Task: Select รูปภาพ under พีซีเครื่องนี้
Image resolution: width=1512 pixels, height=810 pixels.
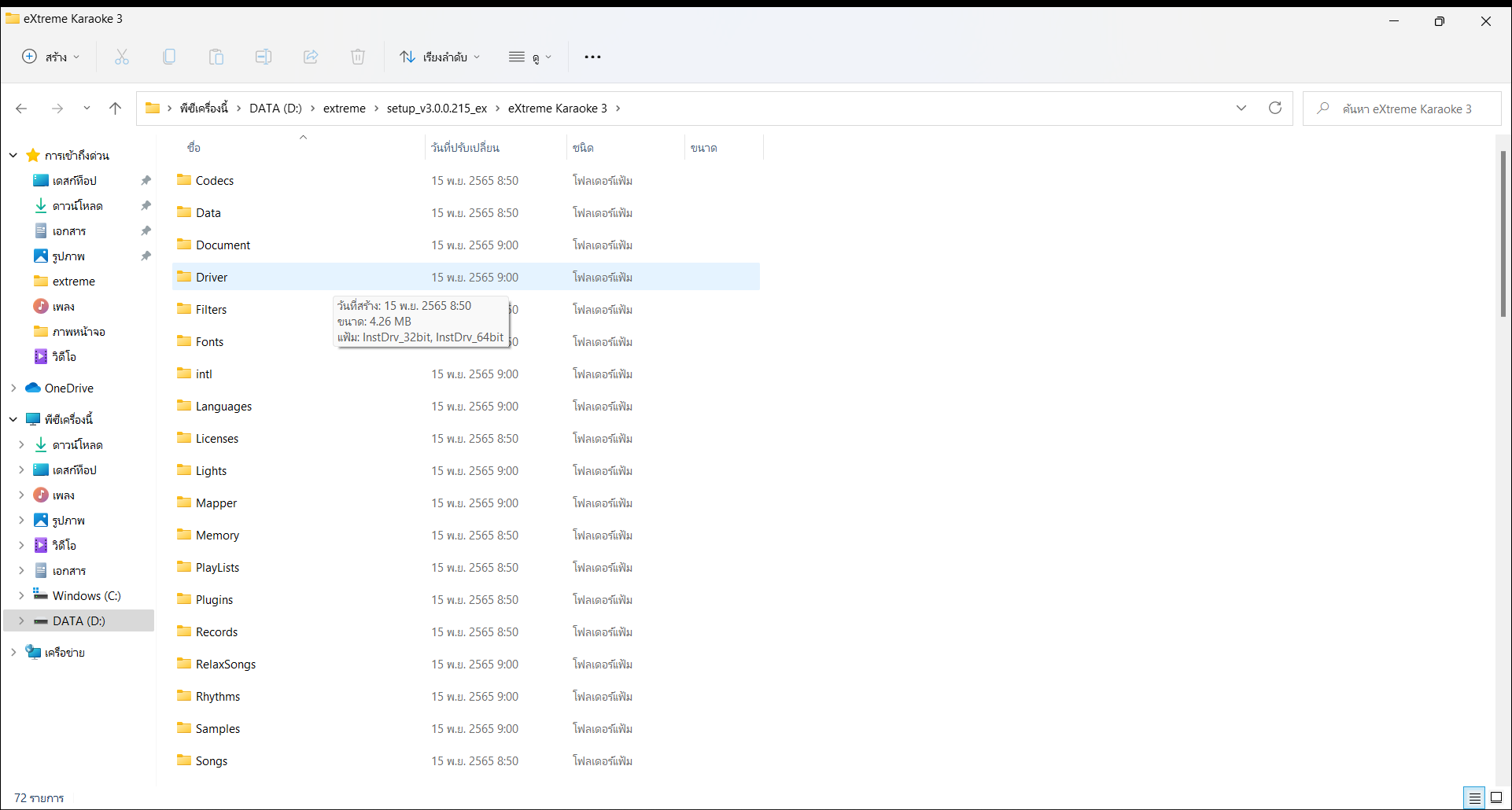Action: [x=68, y=520]
